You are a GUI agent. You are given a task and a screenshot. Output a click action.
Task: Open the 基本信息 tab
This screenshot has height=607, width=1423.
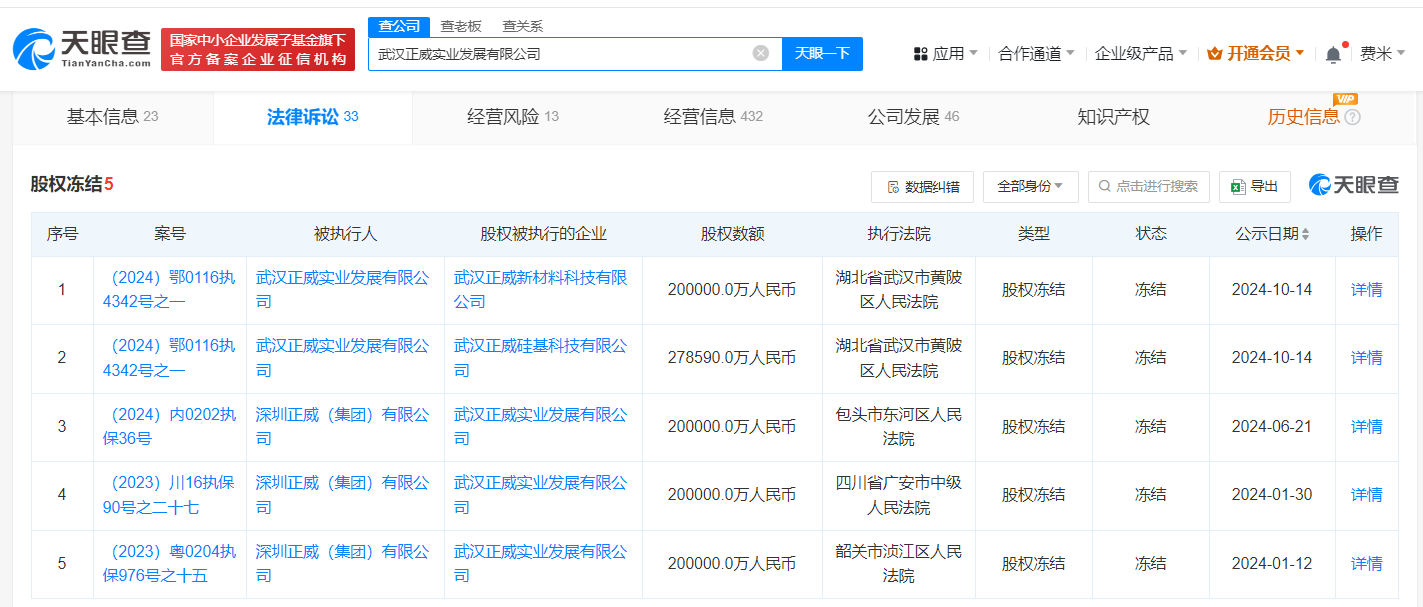pos(112,117)
